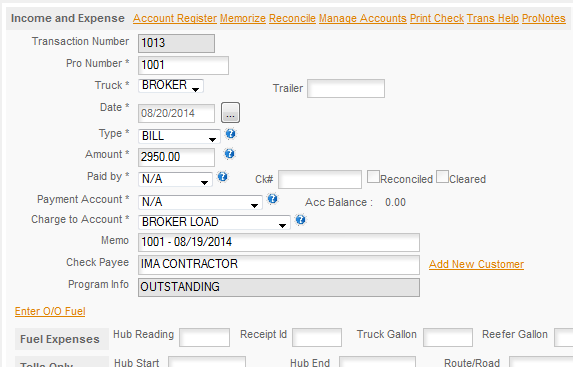Click the Reefer Gallon input field

(x=564, y=337)
